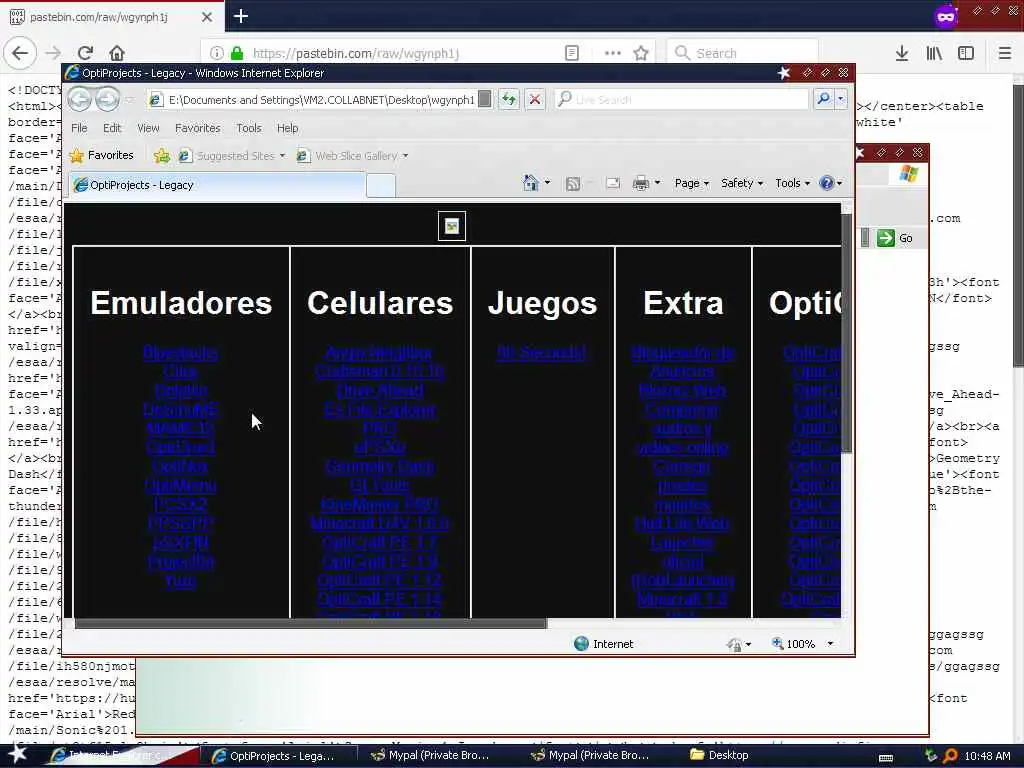This screenshot has width=1024, height=768.
Task: Open IE Help menu
Action: [287, 128]
